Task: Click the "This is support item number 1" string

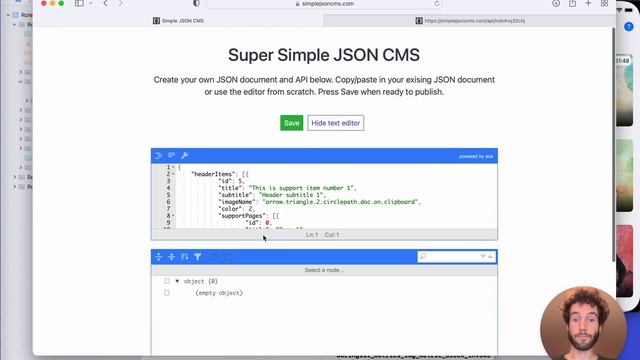Action: [x=301, y=188]
